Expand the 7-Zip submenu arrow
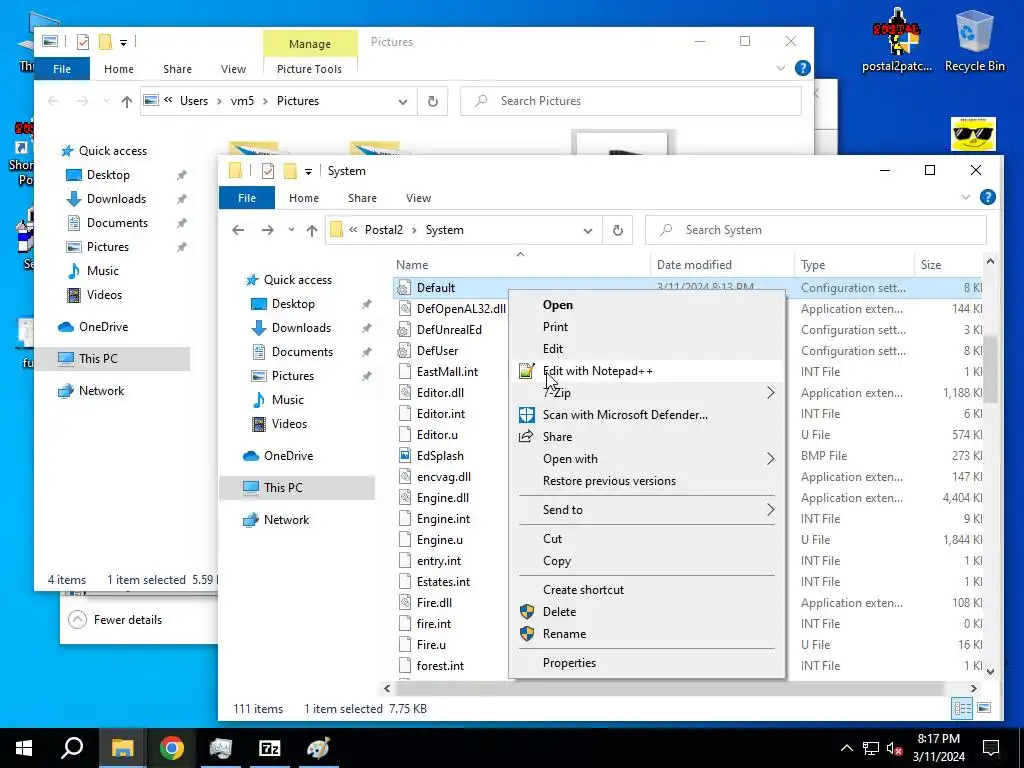 coord(770,392)
